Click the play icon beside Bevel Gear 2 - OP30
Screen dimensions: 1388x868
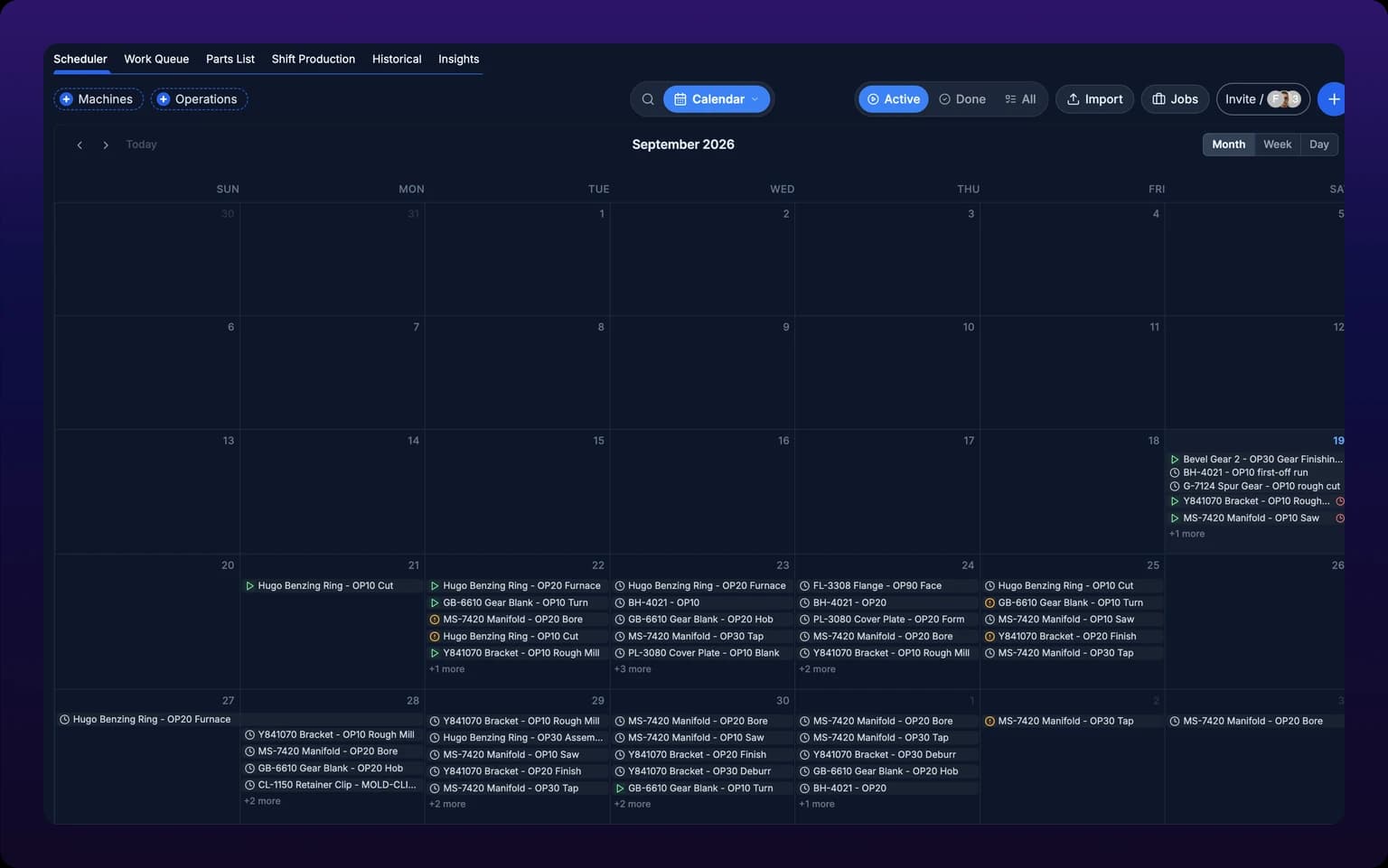point(1175,460)
